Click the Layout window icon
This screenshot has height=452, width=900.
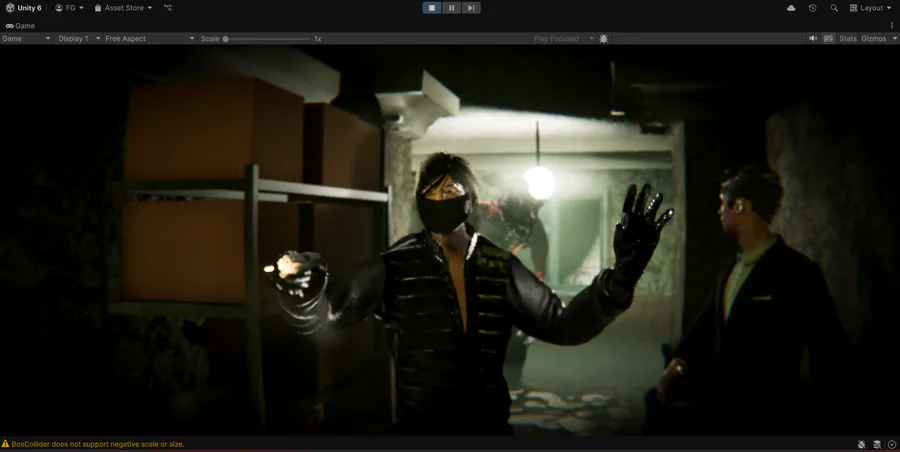click(853, 8)
